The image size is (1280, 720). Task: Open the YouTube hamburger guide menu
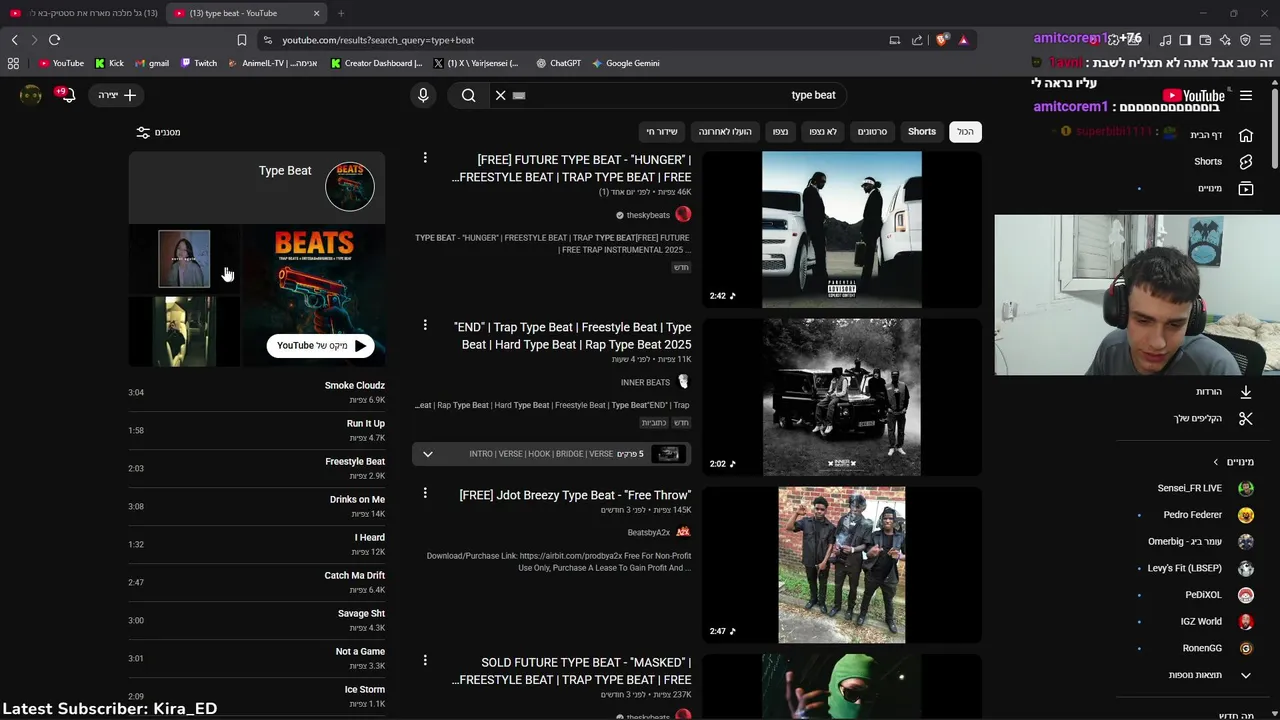click(1246, 96)
